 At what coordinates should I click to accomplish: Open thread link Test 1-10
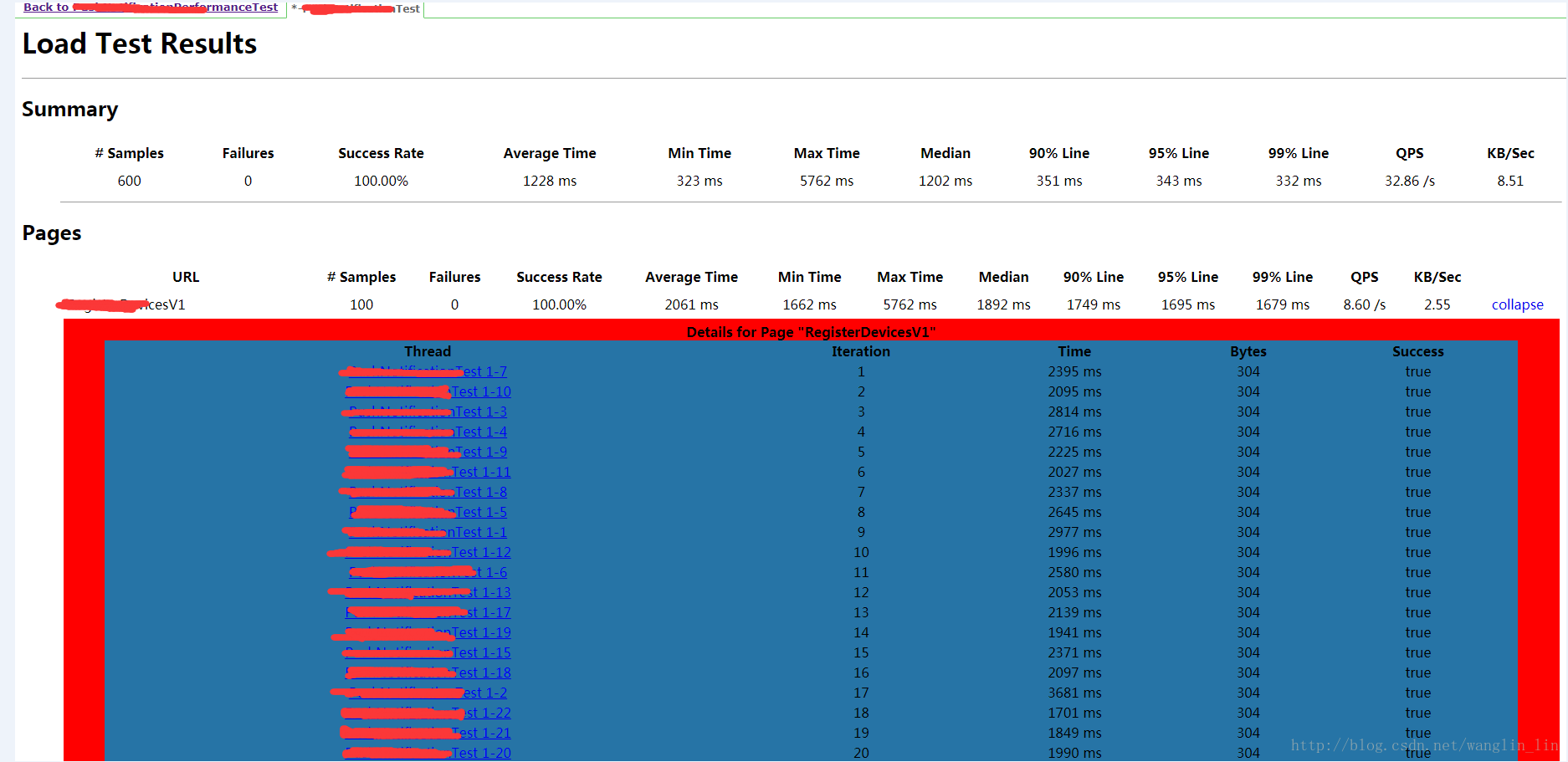click(x=428, y=391)
